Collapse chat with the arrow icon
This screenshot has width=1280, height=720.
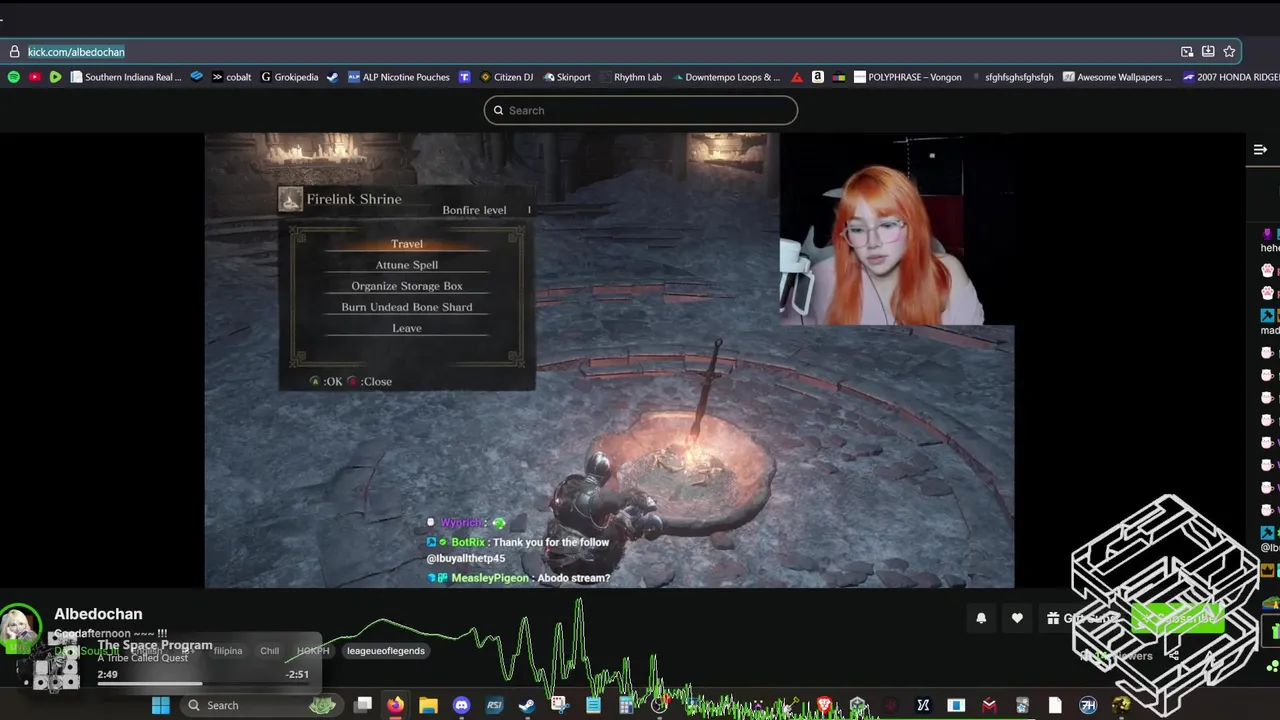[1260, 150]
